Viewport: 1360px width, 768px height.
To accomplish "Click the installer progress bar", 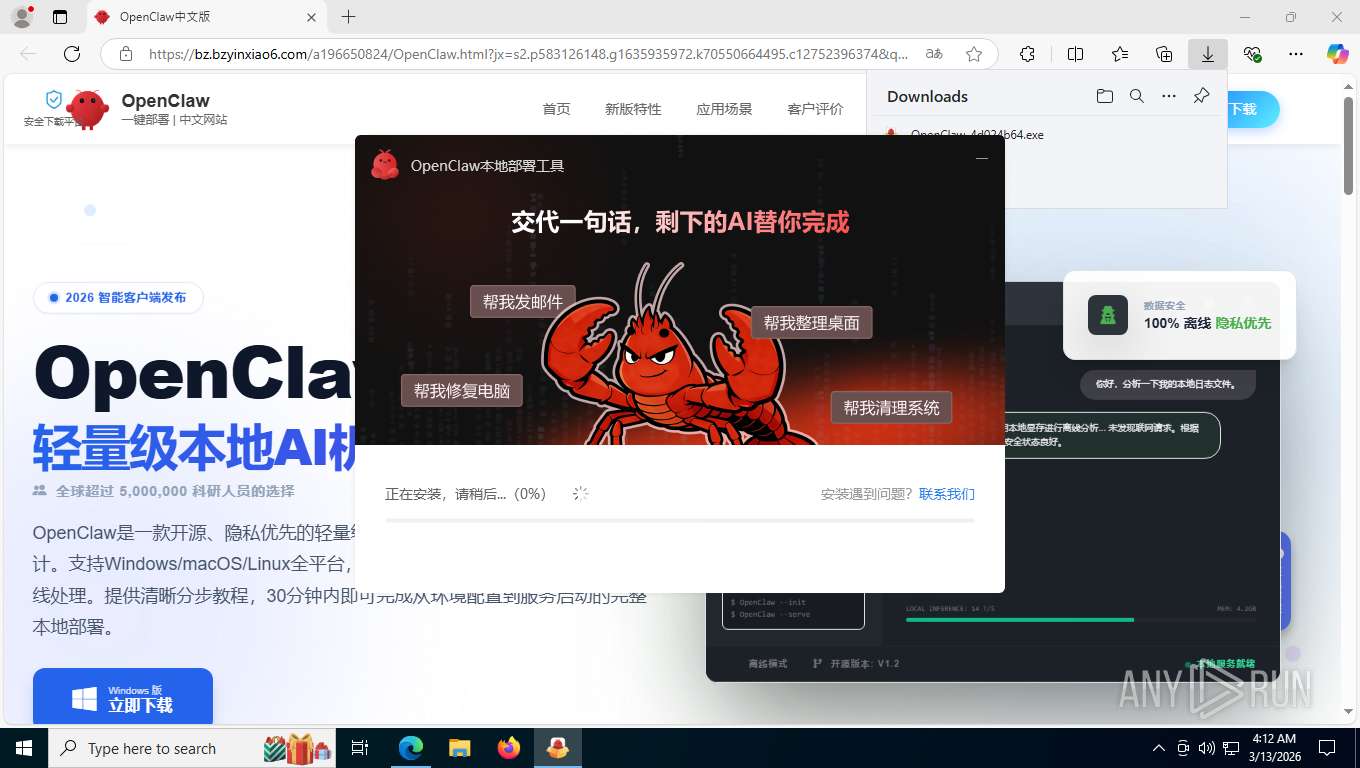I will 680,520.
